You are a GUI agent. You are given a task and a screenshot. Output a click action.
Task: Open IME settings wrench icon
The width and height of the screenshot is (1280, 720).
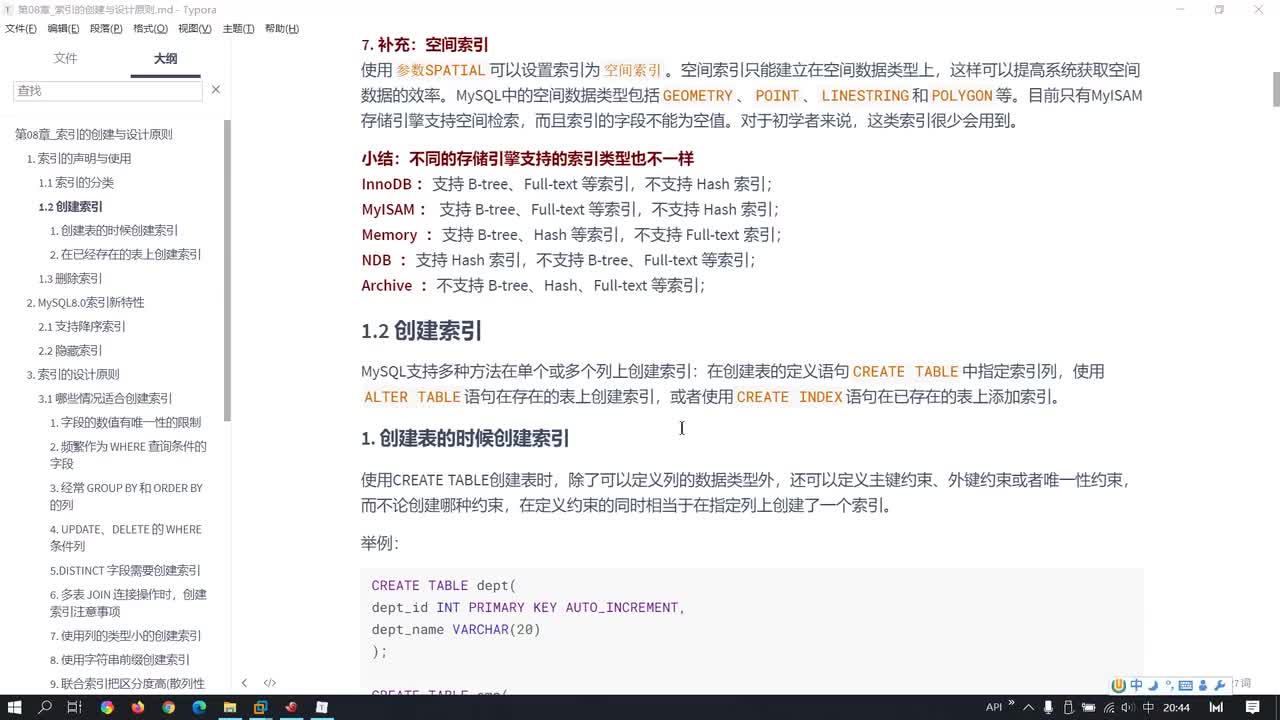(x=1219, y=685)
